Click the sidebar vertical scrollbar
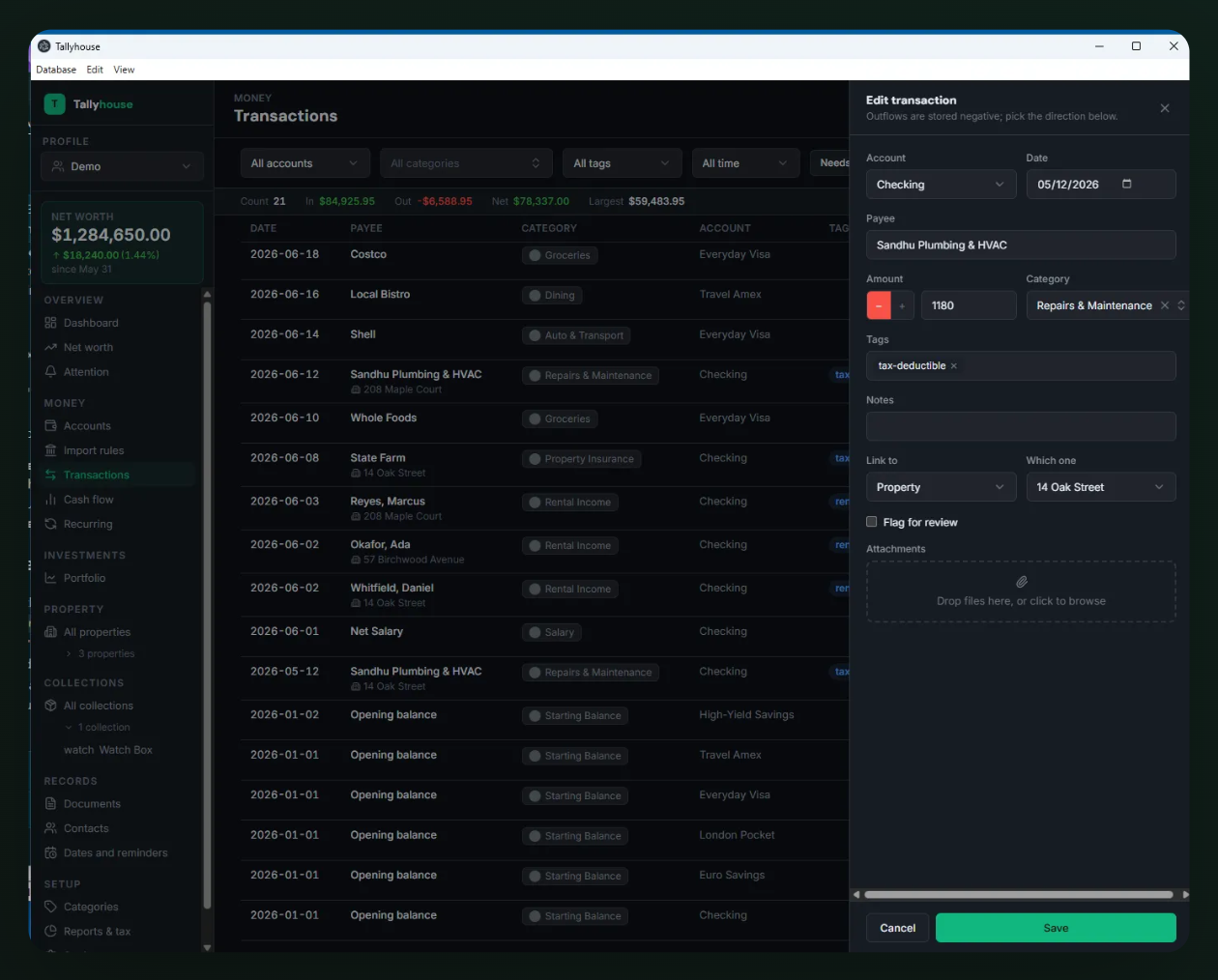This screenshot has width=1218, height=980. click(207, 605)
